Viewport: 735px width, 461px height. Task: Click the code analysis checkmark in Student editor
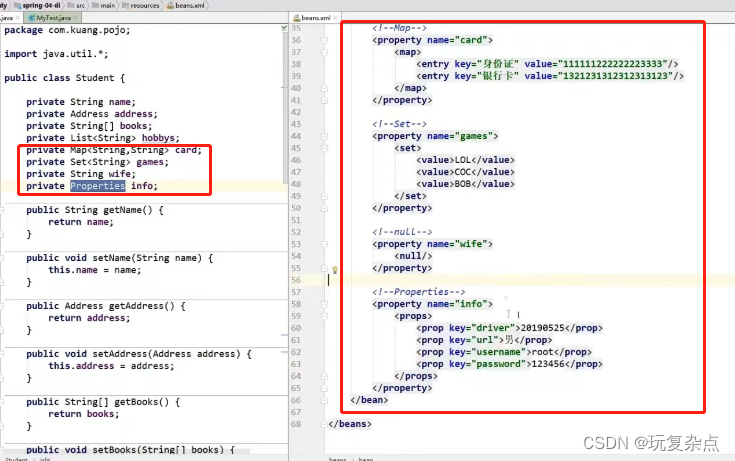284,29
